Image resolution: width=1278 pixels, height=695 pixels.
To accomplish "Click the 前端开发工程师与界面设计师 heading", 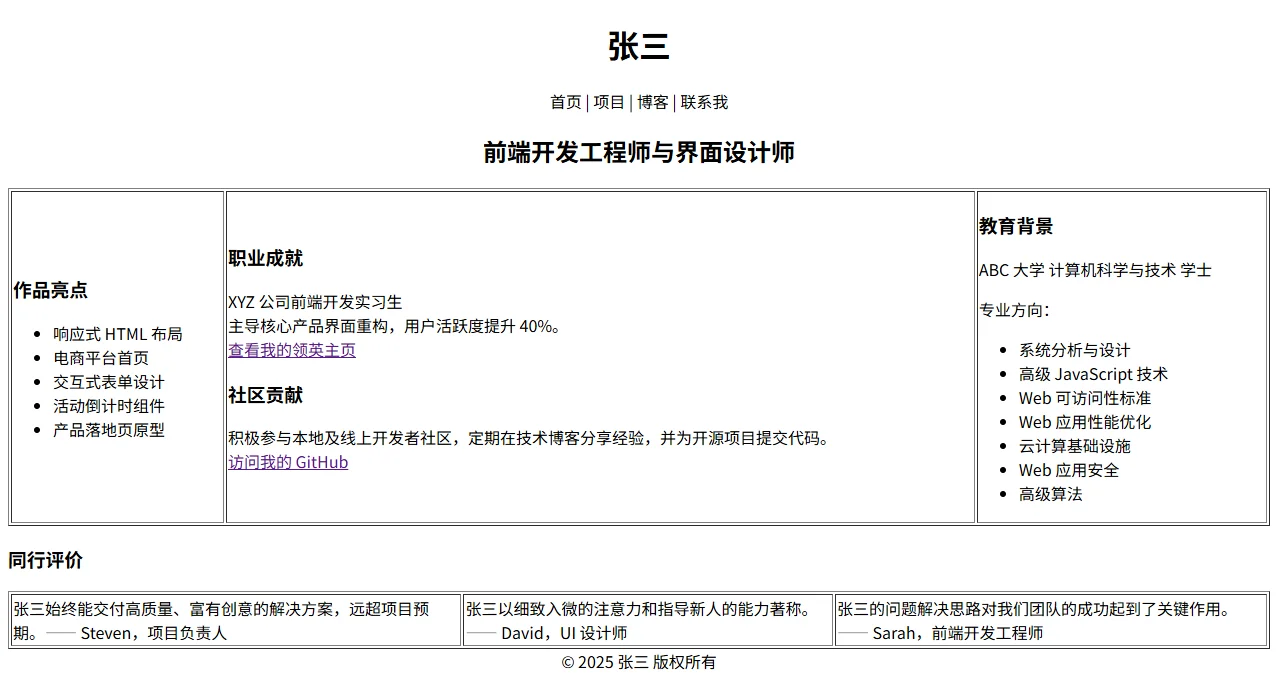I will click(638, 152).
